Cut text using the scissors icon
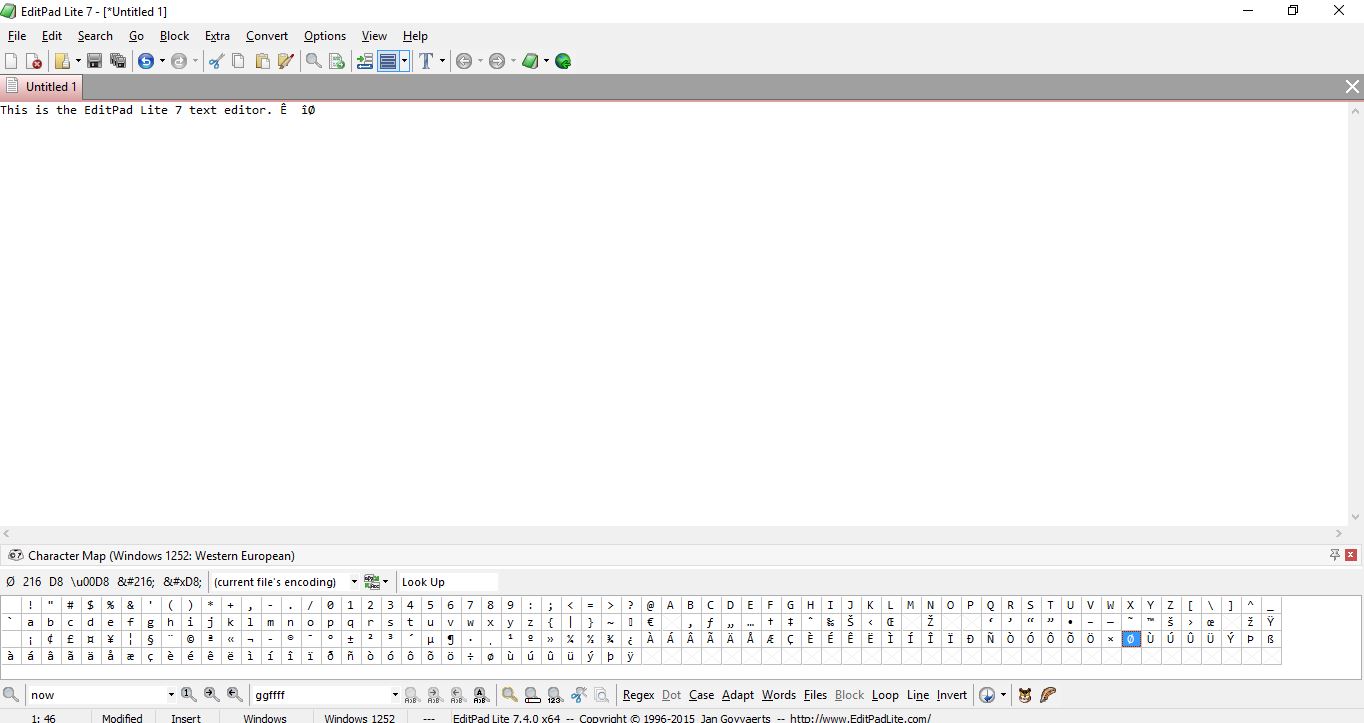 (x=216, y=61)
